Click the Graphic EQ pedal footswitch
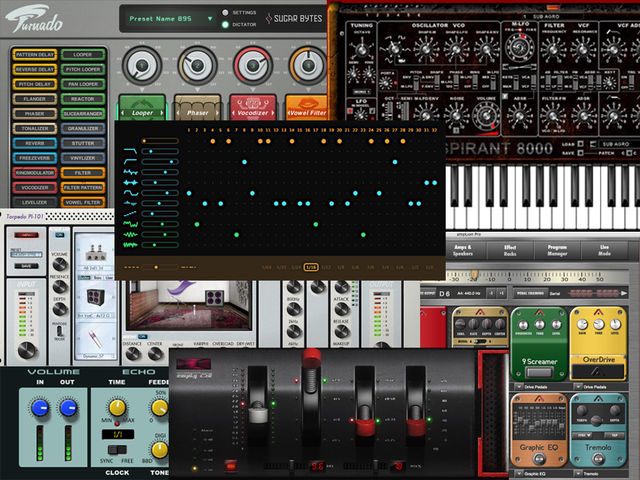This screenshot has height=480, width=640. pos(539,459)
